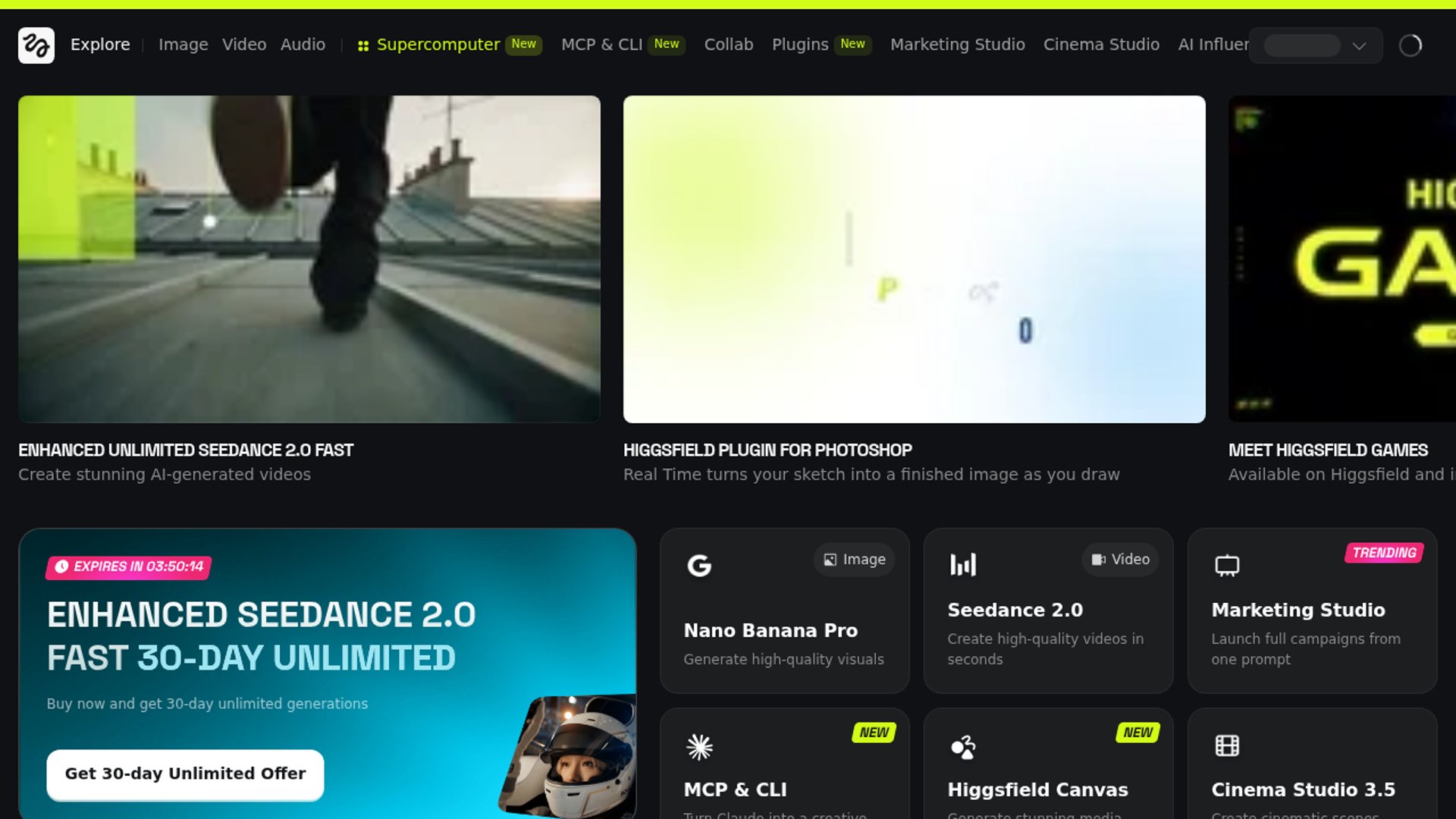Open the Nano Banana Pro card

point(784,610)
